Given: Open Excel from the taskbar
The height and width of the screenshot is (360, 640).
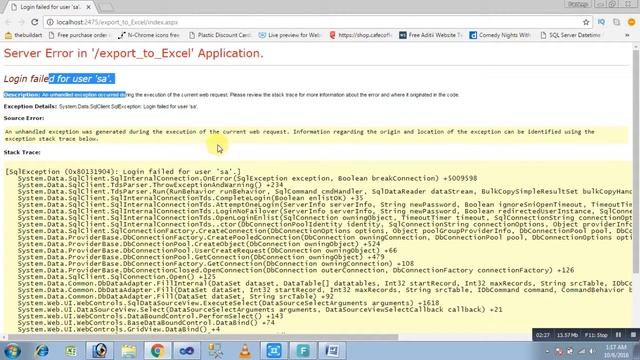Looking at the screenshot, I should tap(71, 351).
